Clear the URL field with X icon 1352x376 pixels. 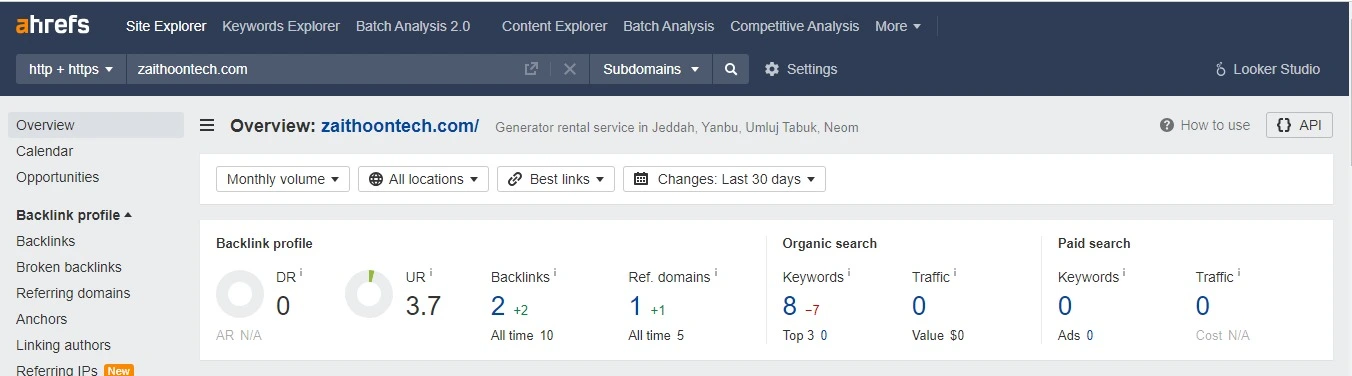coord(570,69)
